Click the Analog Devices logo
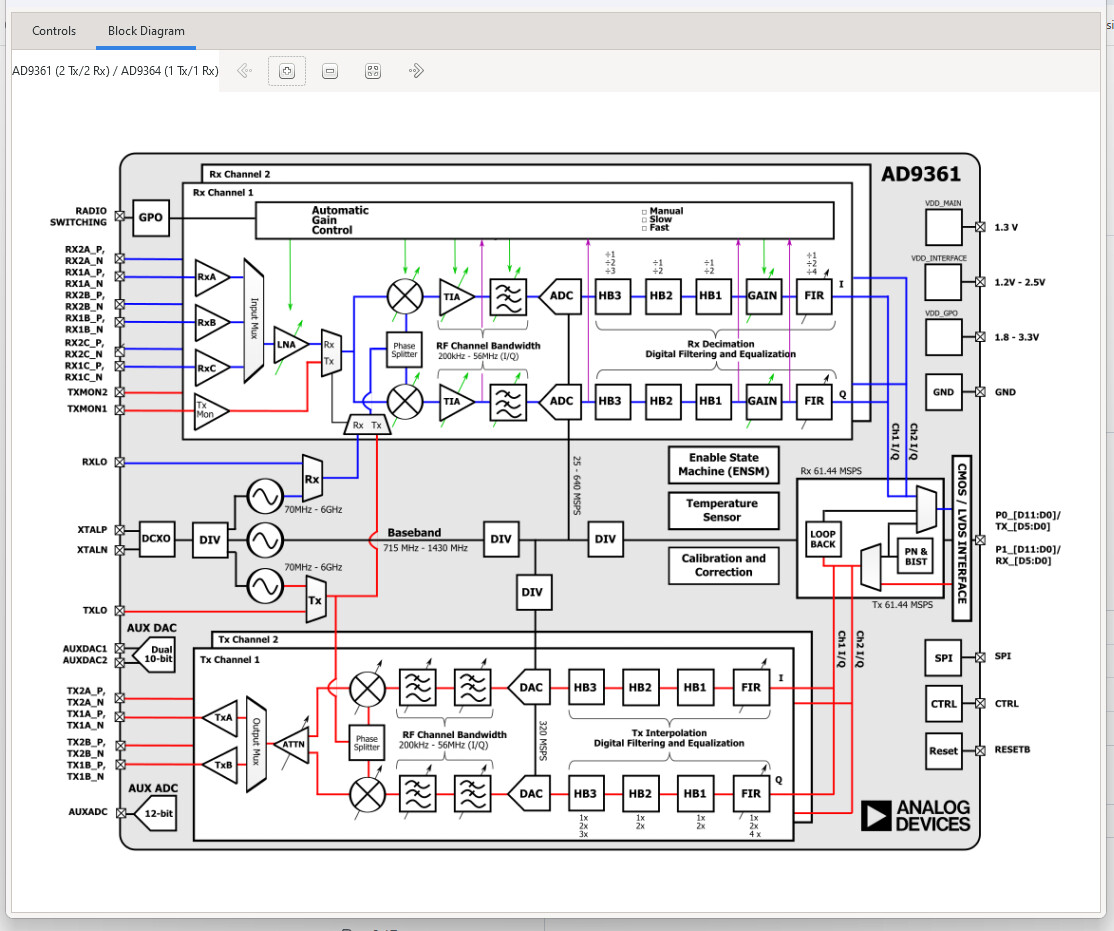The image size is (1114, 931). tap(916, 815)
